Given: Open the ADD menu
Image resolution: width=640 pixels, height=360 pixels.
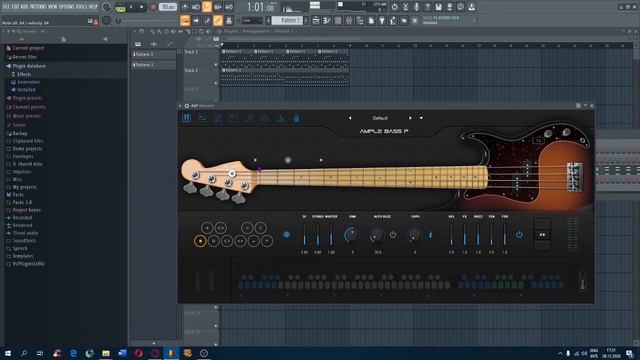Looking at the screenshot, I should click(25, 7).
